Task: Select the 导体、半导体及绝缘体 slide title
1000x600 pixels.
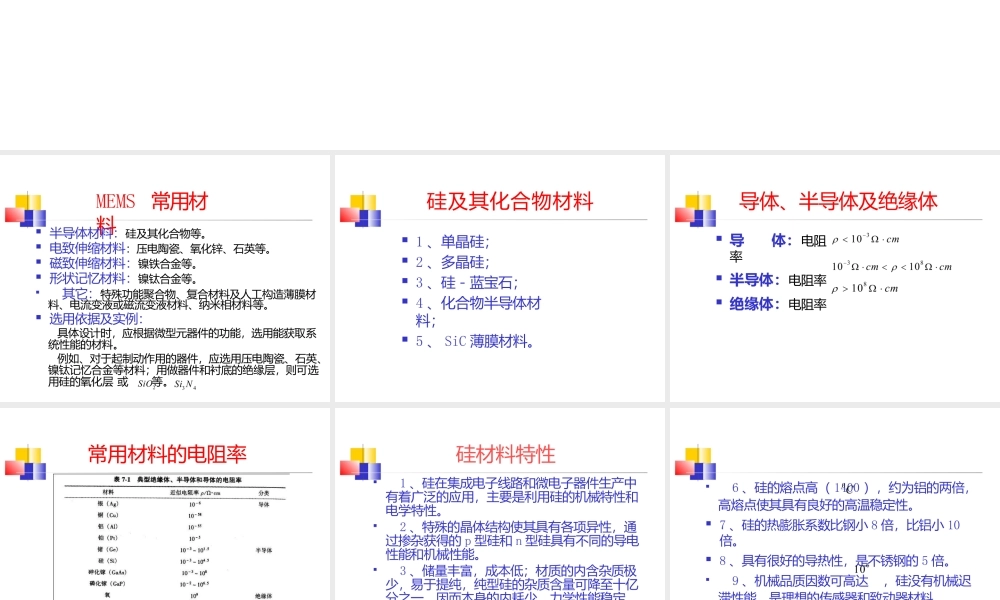Action: (838, 202)
